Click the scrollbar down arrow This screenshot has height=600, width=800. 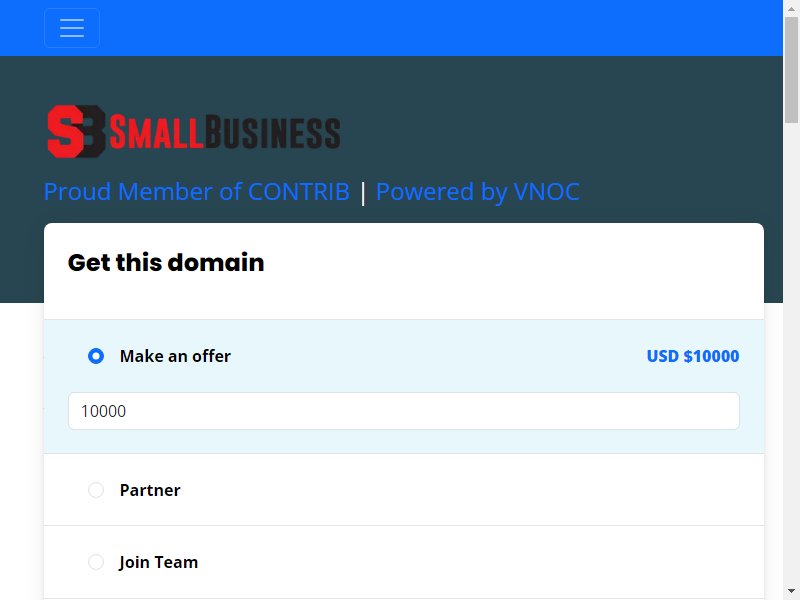click(791, 591)
